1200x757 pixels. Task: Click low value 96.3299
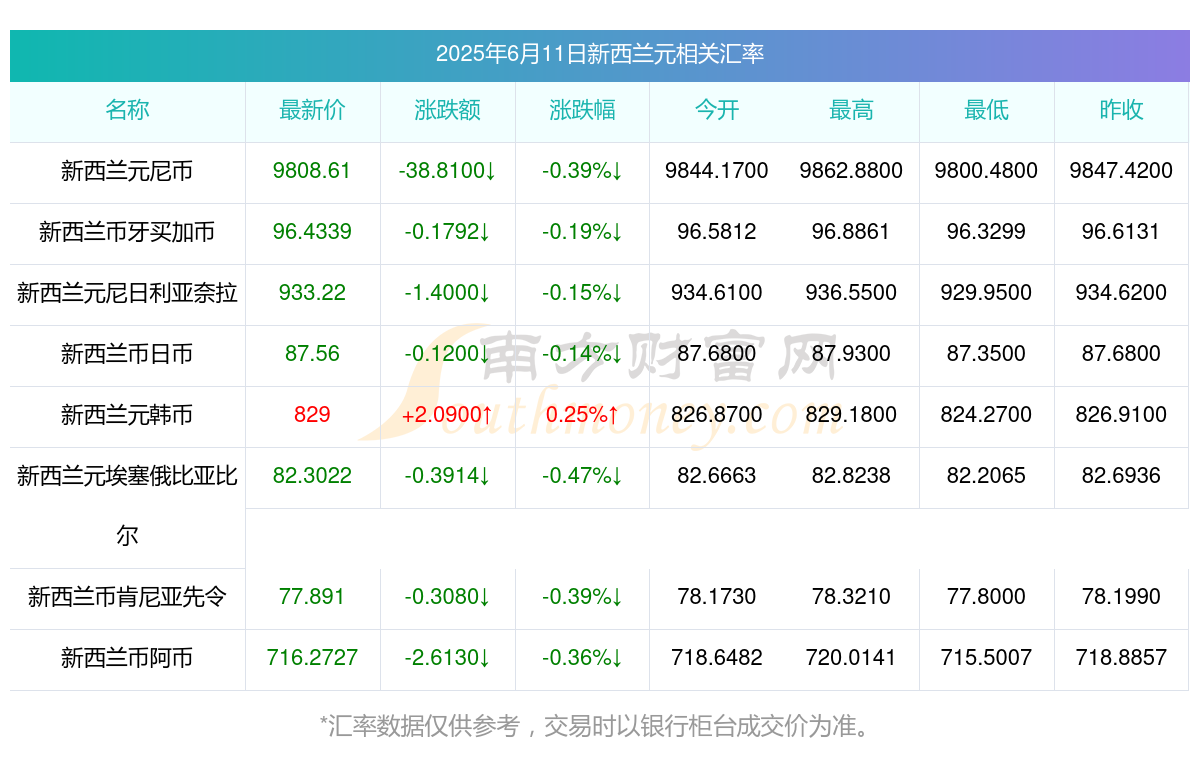[x=986, y=232]
